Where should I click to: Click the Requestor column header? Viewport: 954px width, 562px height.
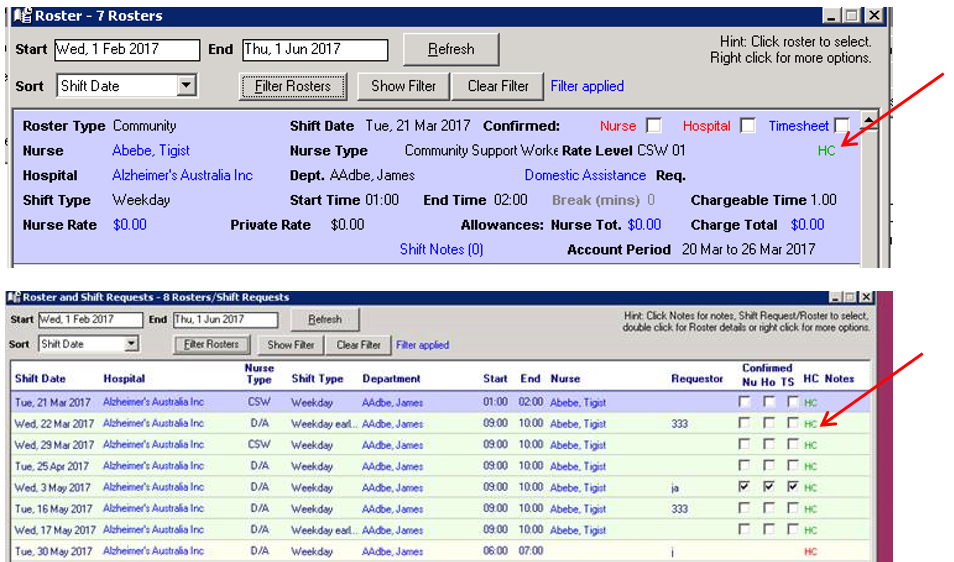(697, 378)
